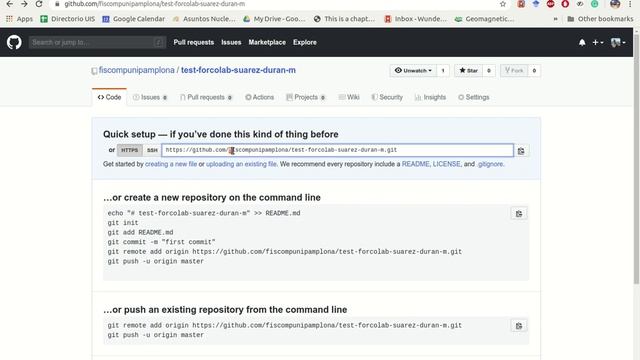Switch to the Settings tab
The width and height of the screenshot is (640, 360).
(x=474, y=97)
